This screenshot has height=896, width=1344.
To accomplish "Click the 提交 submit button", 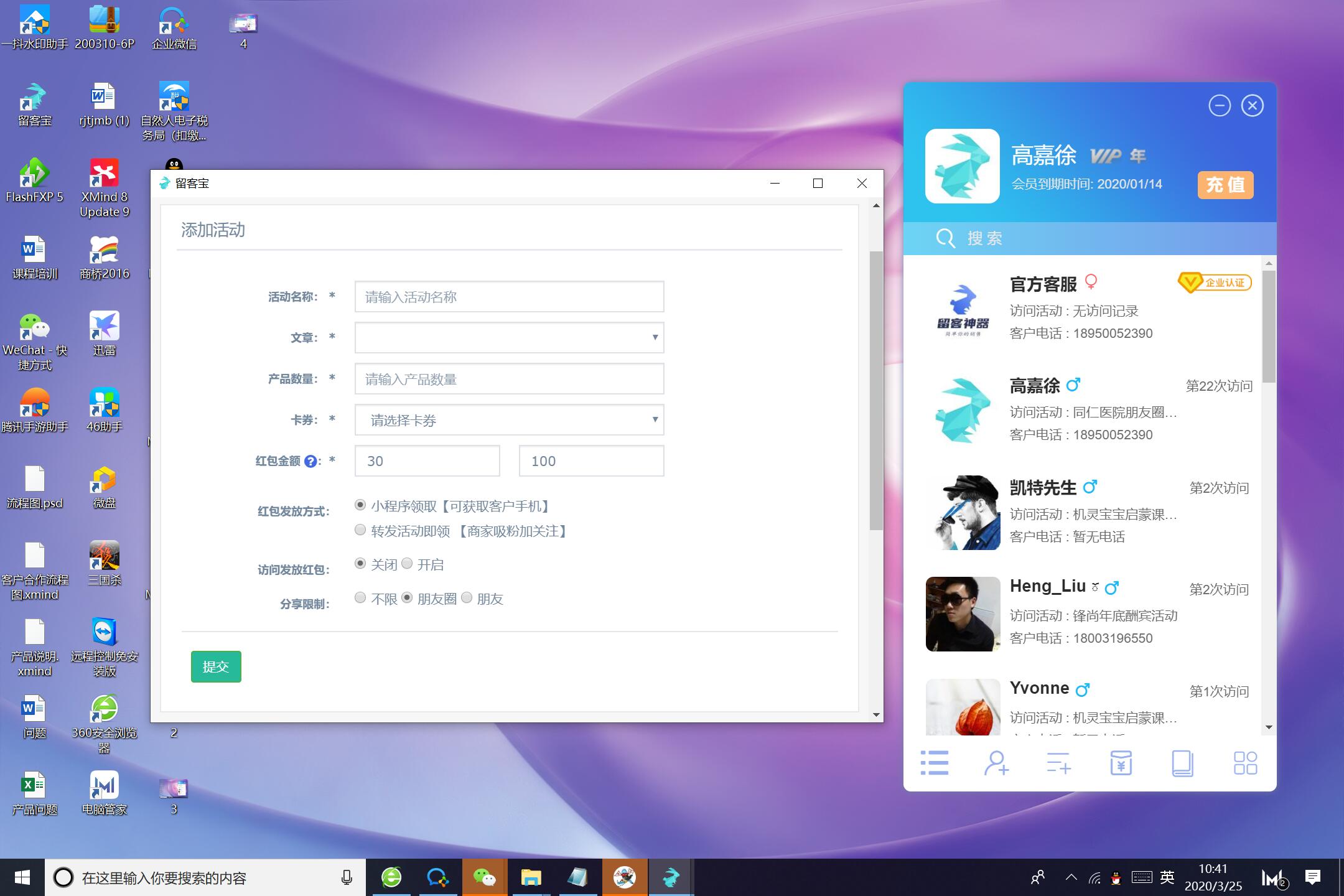I will coord(216,666).
